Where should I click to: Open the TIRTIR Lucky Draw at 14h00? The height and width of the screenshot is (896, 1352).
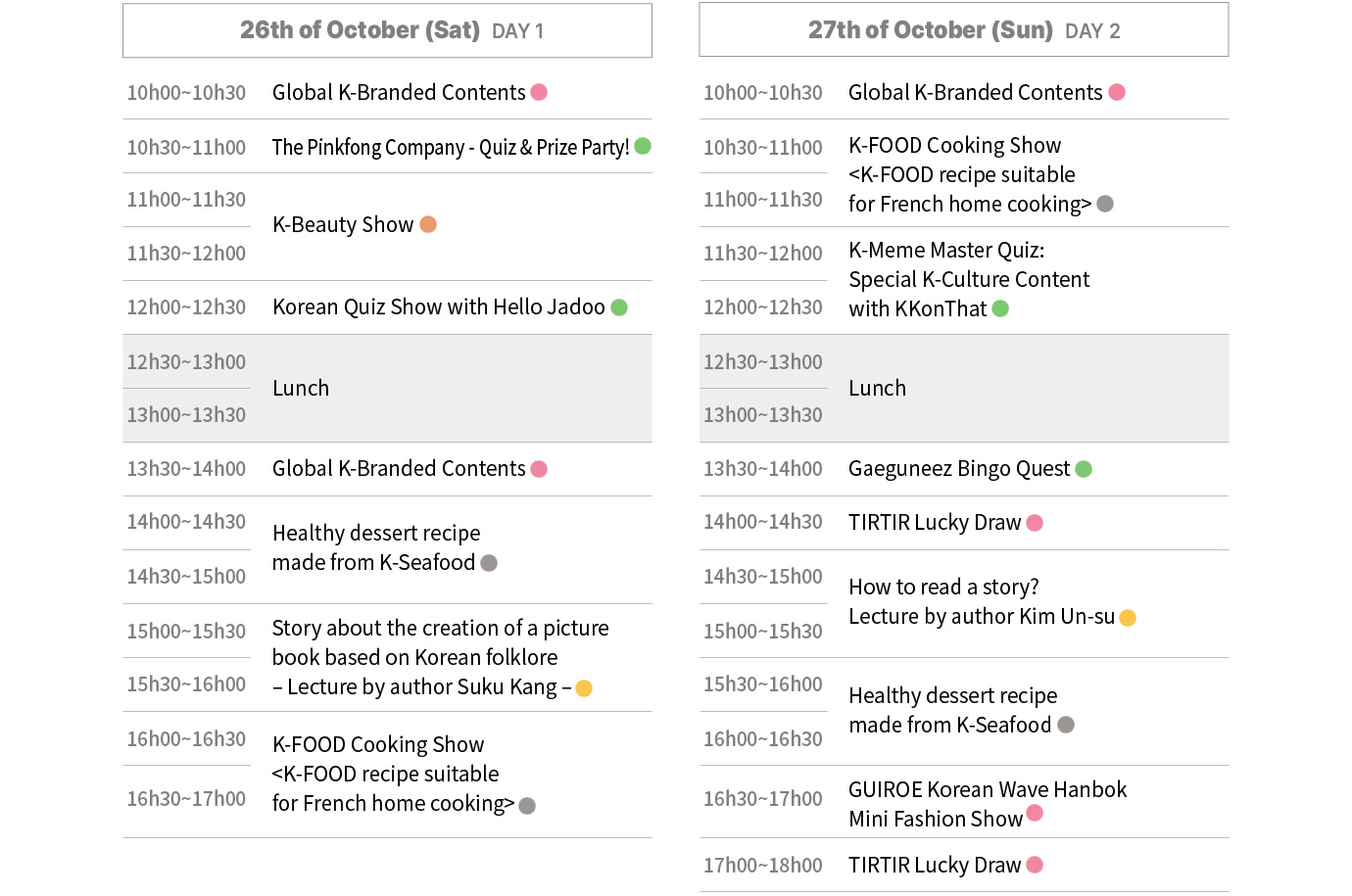coord(935,522)
